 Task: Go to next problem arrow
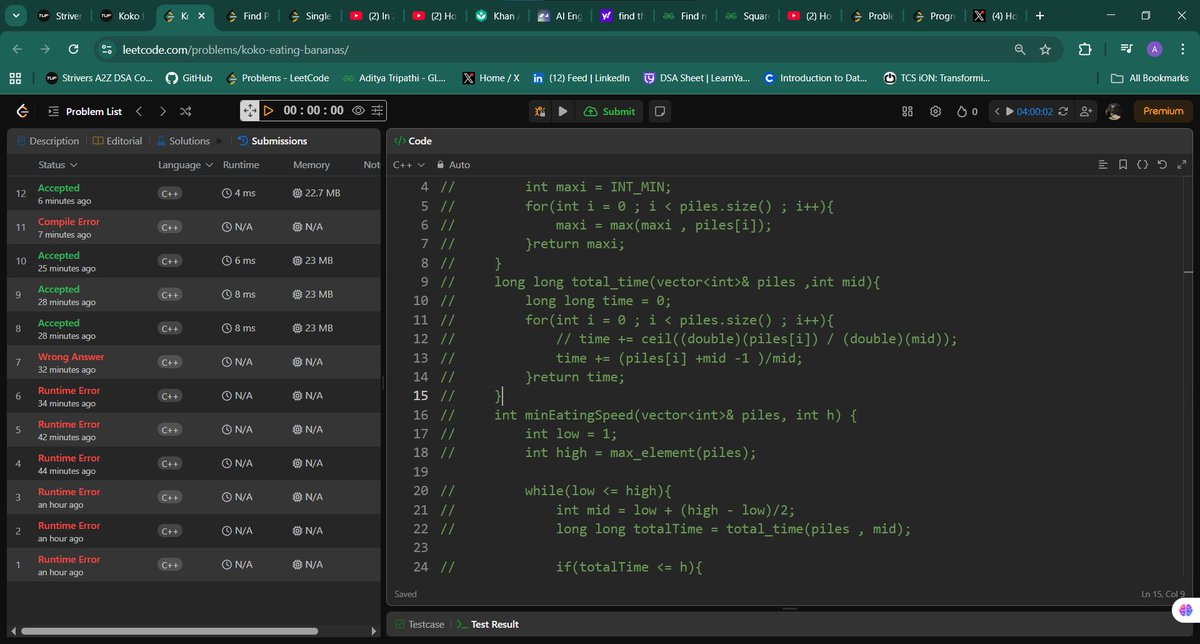pyautogui.click(x=163, y=111)
